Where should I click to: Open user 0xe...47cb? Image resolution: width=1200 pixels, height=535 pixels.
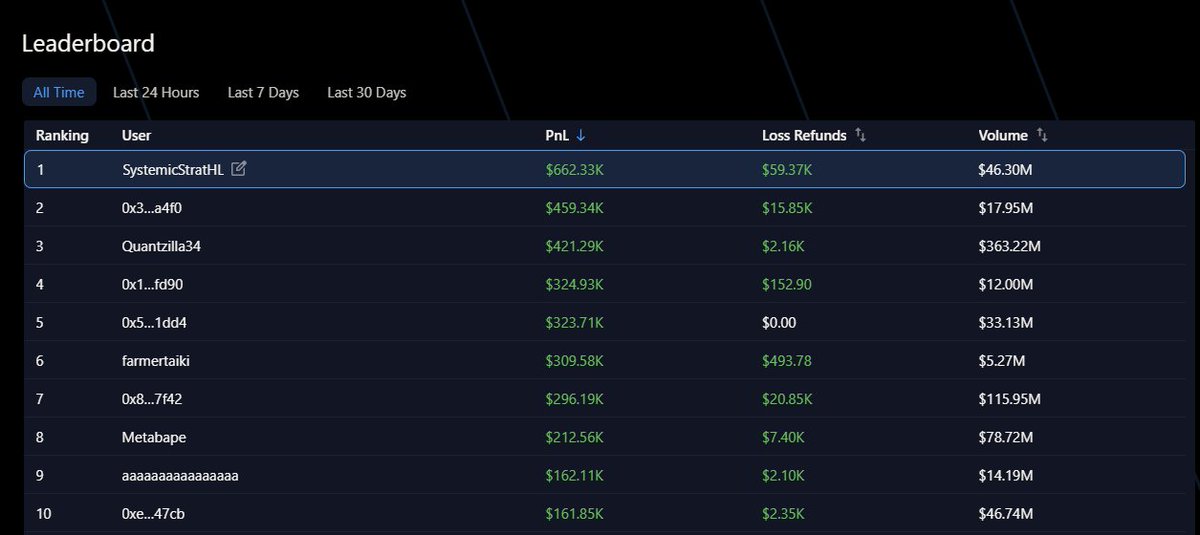(x=153, y=514)
